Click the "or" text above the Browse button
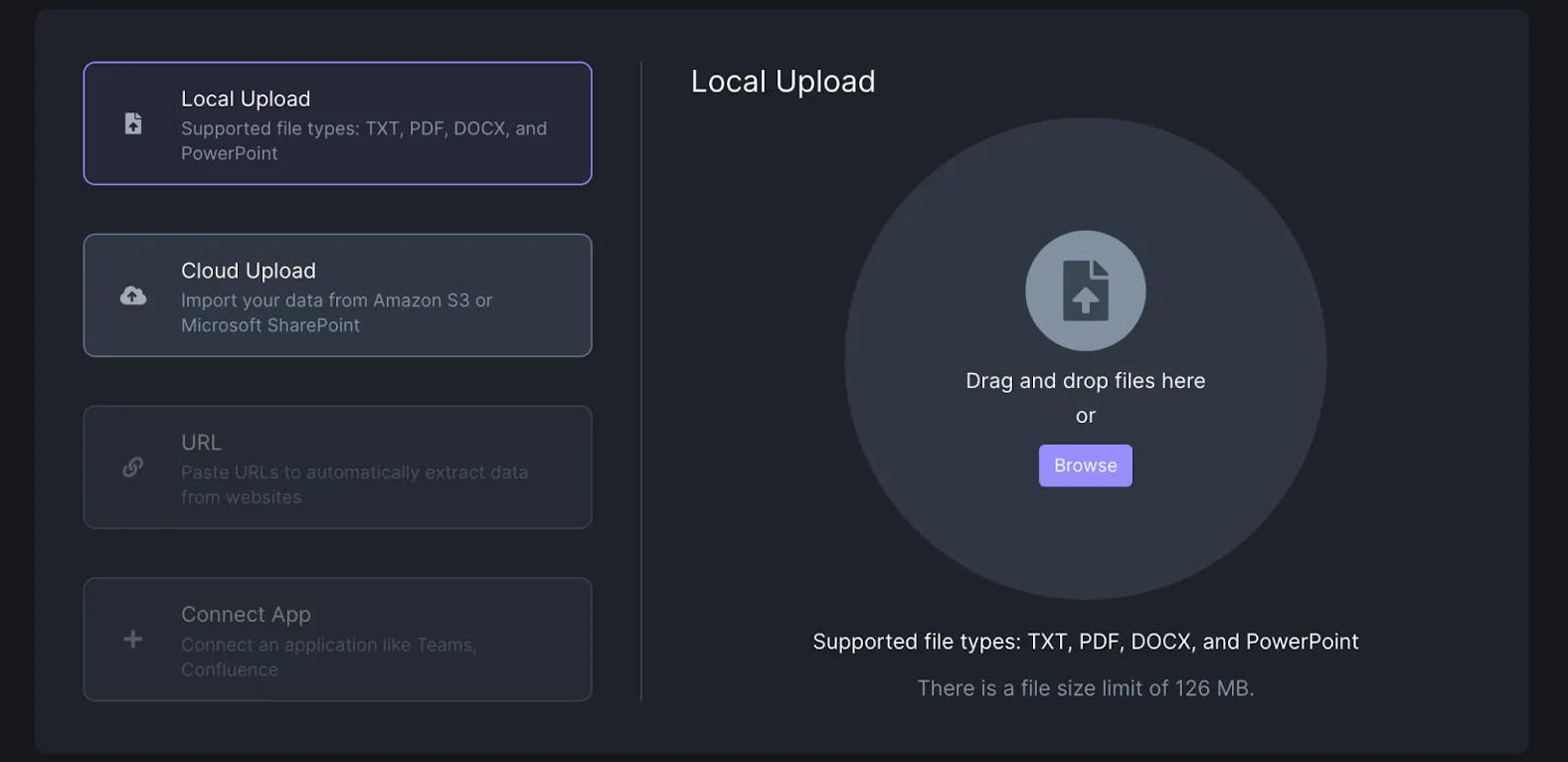The image size is (1568, 762). [x=1085, y=416]
